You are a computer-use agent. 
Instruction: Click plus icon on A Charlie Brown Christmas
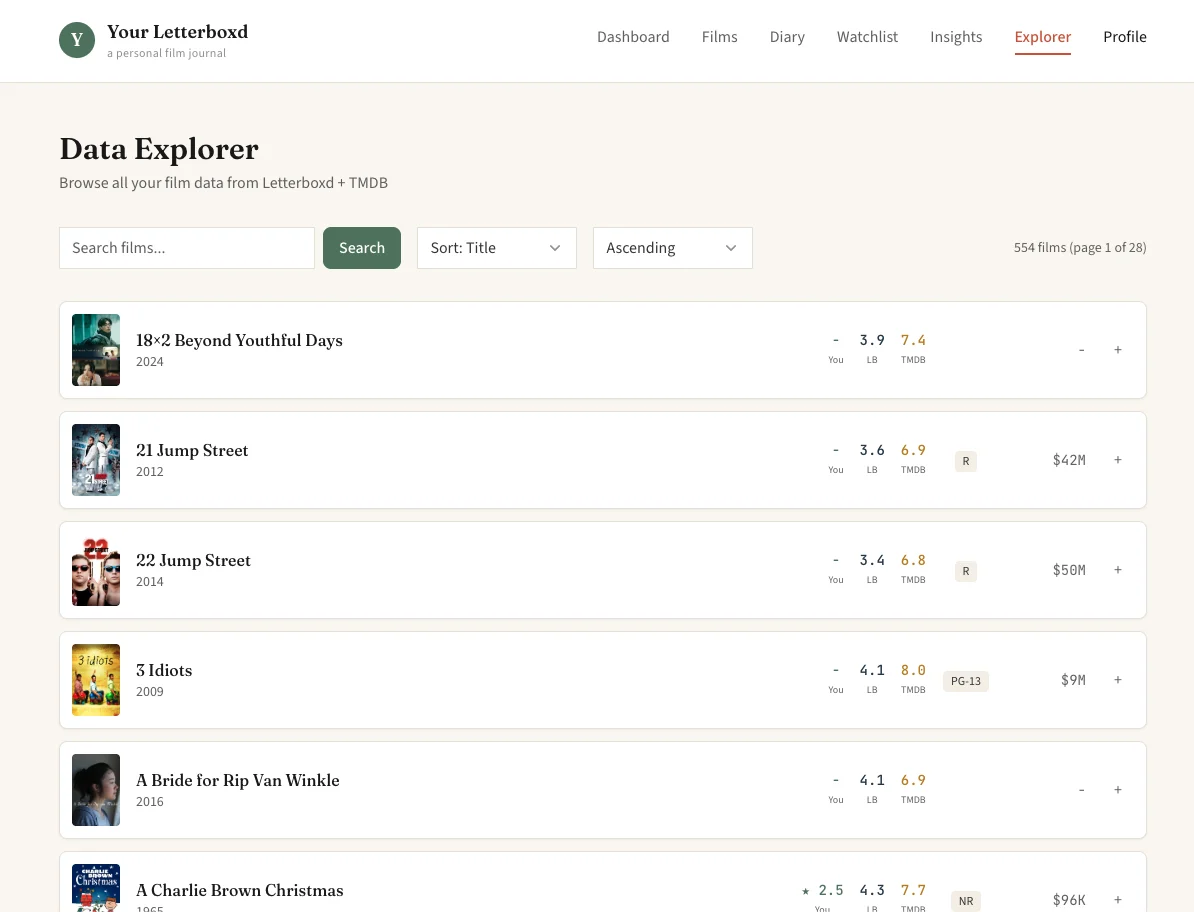(1117, 899)
